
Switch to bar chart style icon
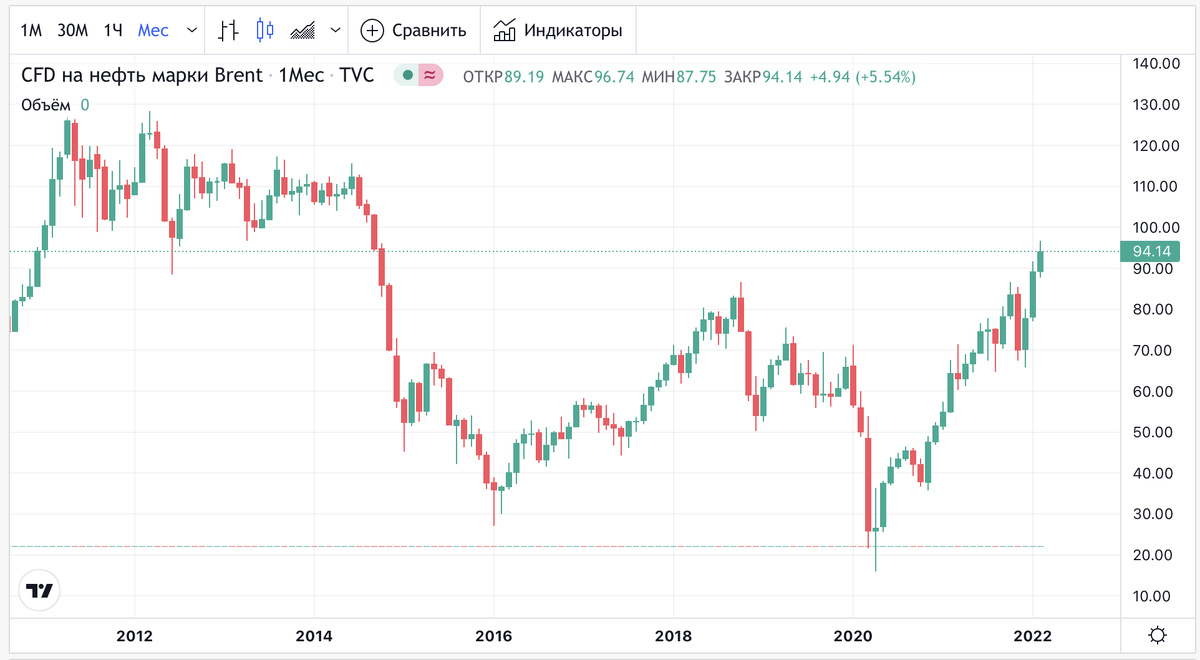tap(229, 30)
